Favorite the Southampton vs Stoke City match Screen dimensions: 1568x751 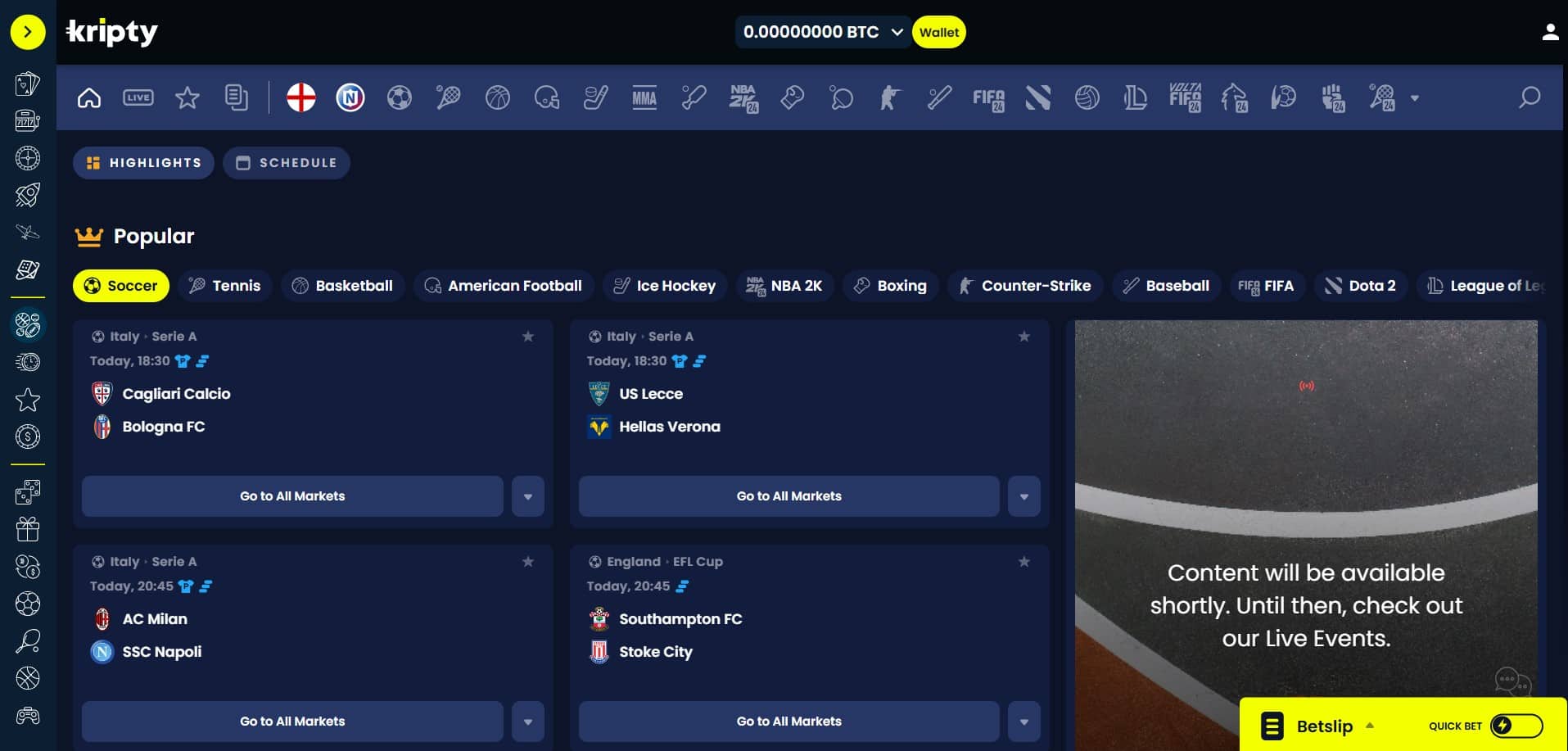point(1024,562)
